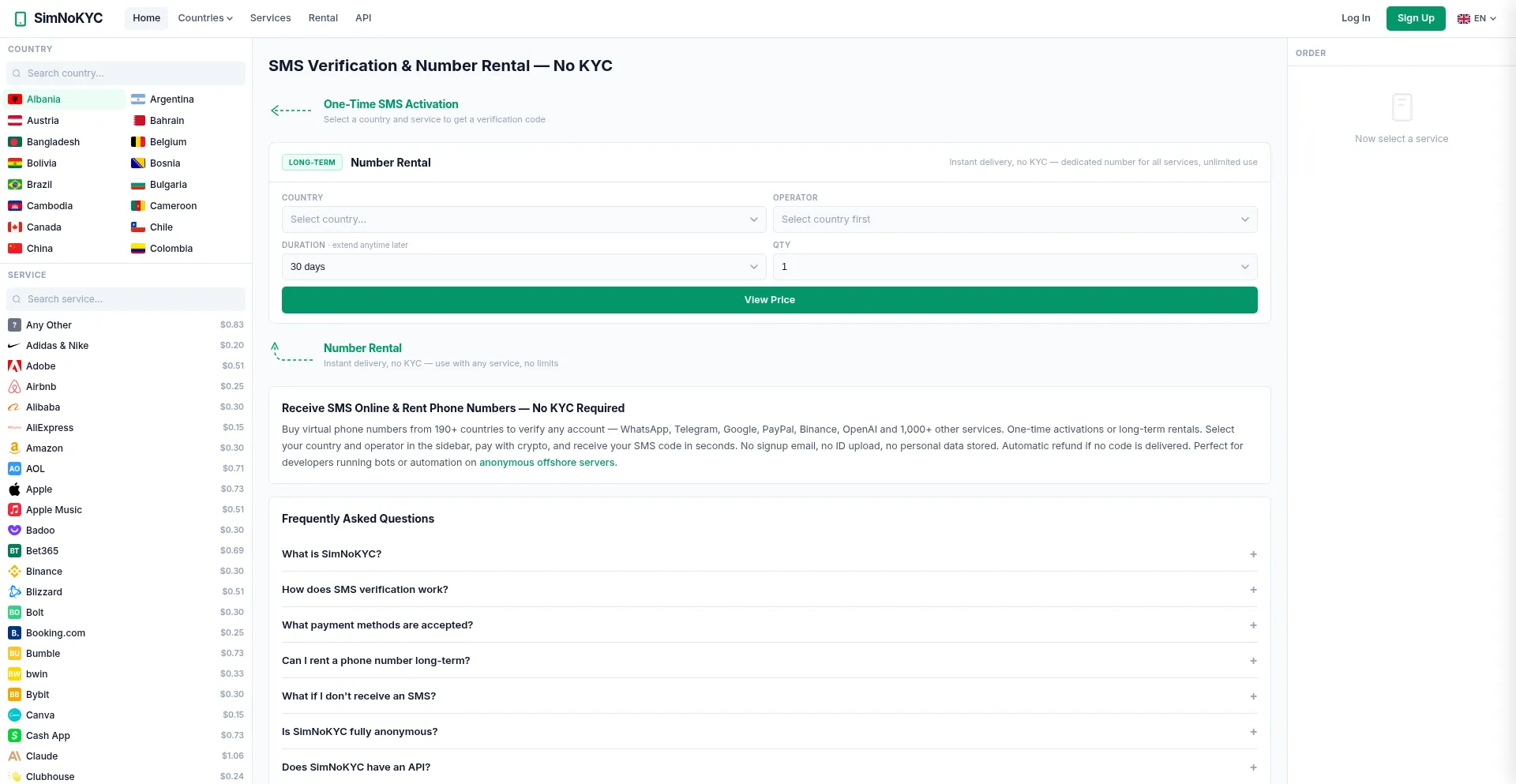
Task: Select the Canada flag icon
Action: pos(15,227)
